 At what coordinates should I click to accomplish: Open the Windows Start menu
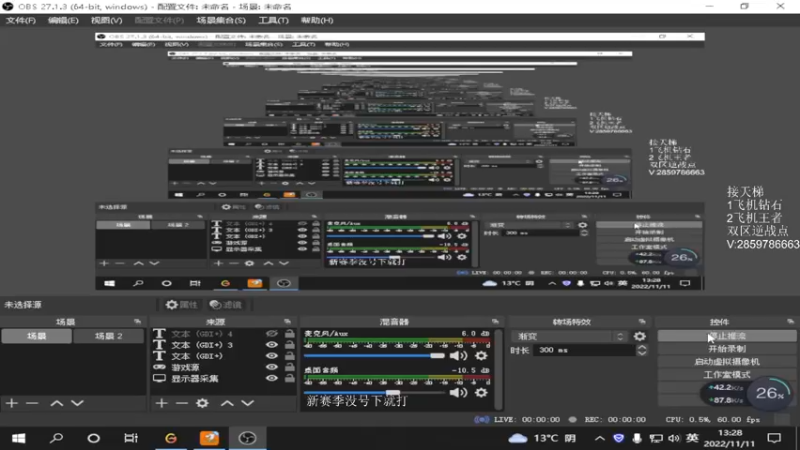tap(19, 438)
